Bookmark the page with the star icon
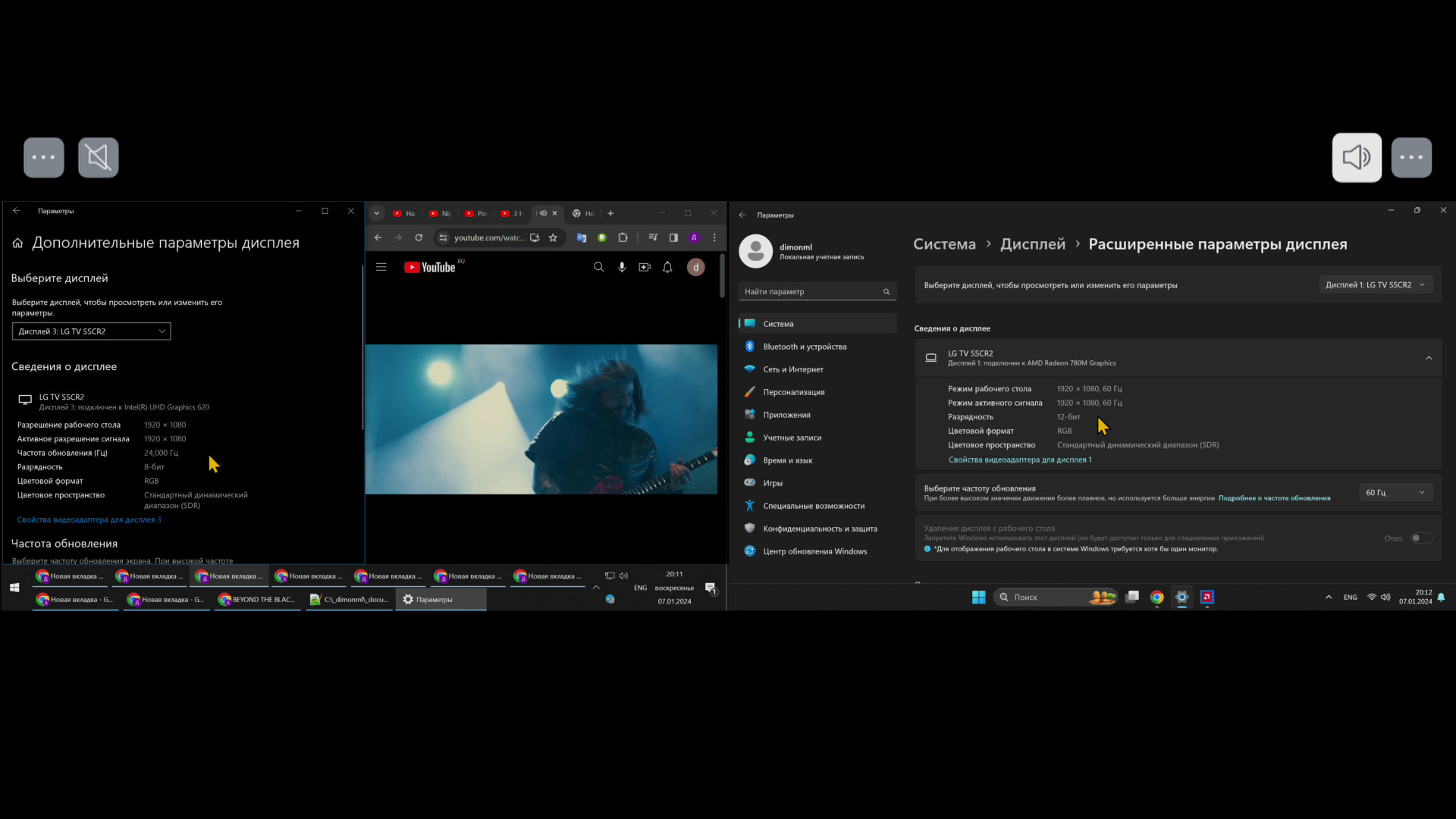 pyautogui.click(x=553, y=237)
